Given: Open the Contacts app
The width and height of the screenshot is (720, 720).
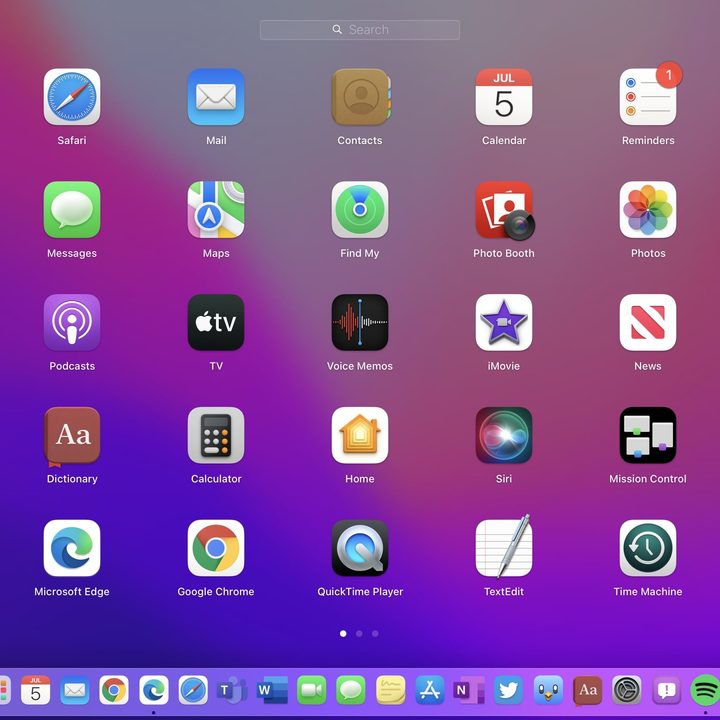Looking at the screenshot, I should click(360, 97).
